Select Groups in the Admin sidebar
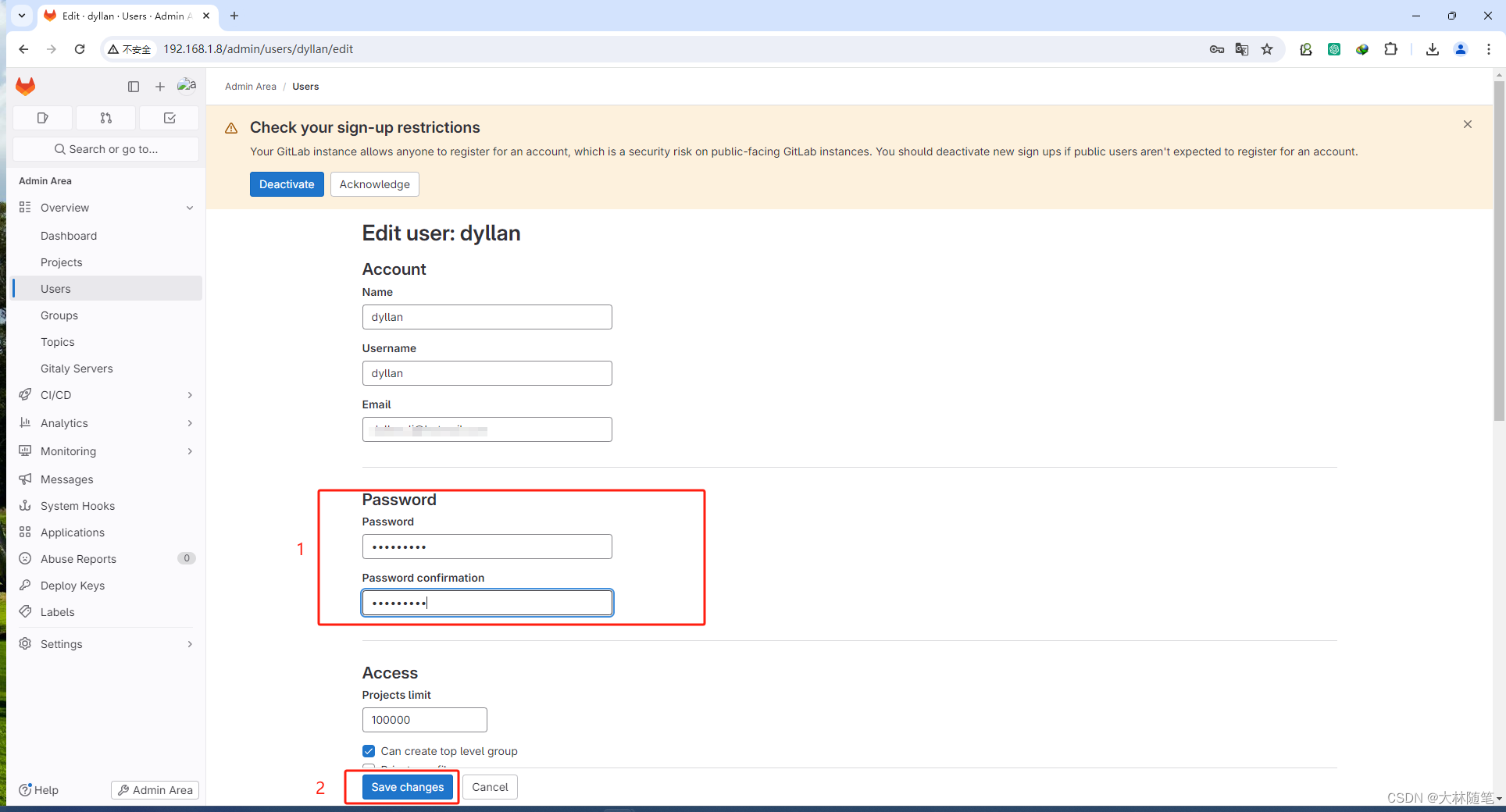 point(59,315)
